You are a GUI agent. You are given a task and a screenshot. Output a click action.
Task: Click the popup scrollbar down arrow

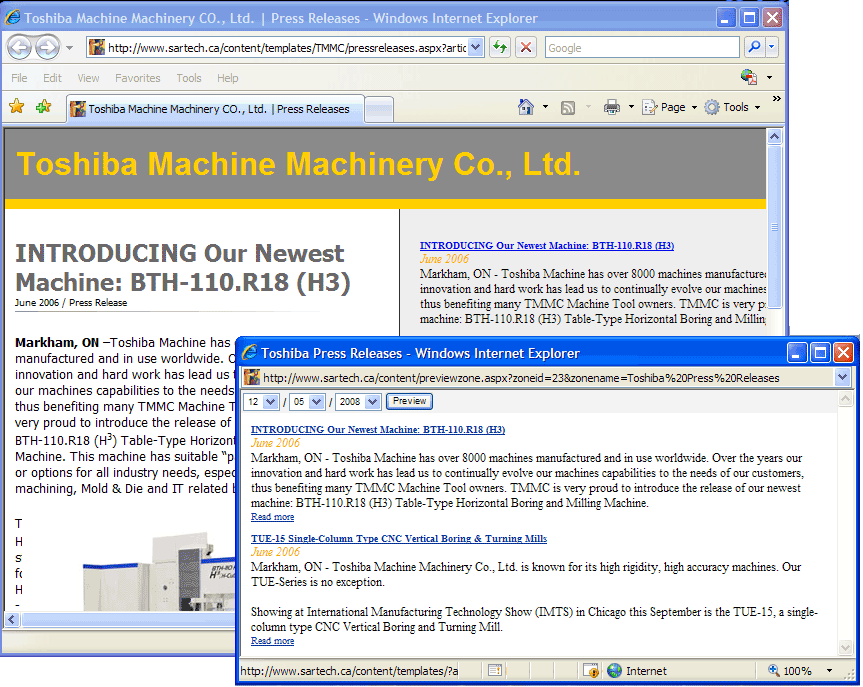(x=846, y=647)
